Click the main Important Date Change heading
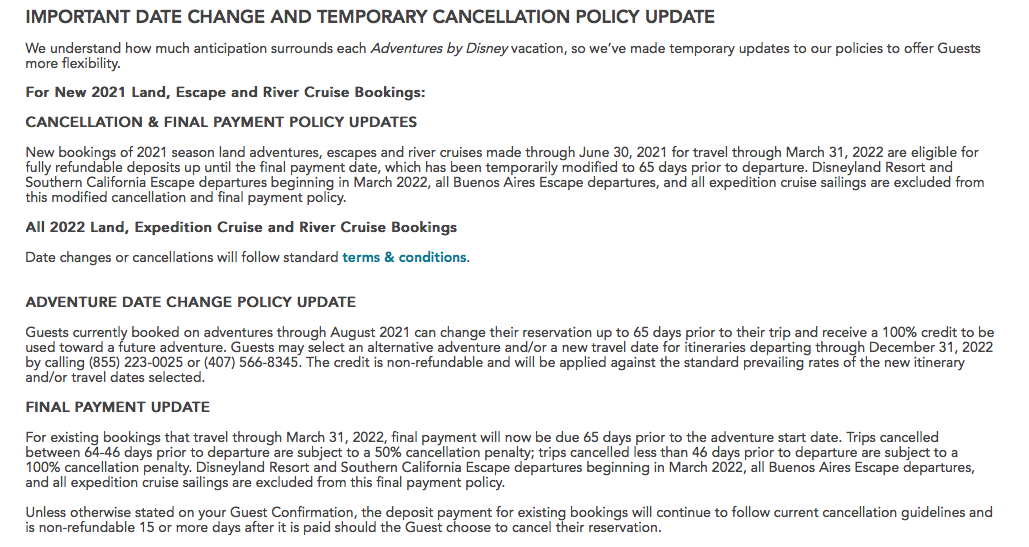 (x=370, y=17)
